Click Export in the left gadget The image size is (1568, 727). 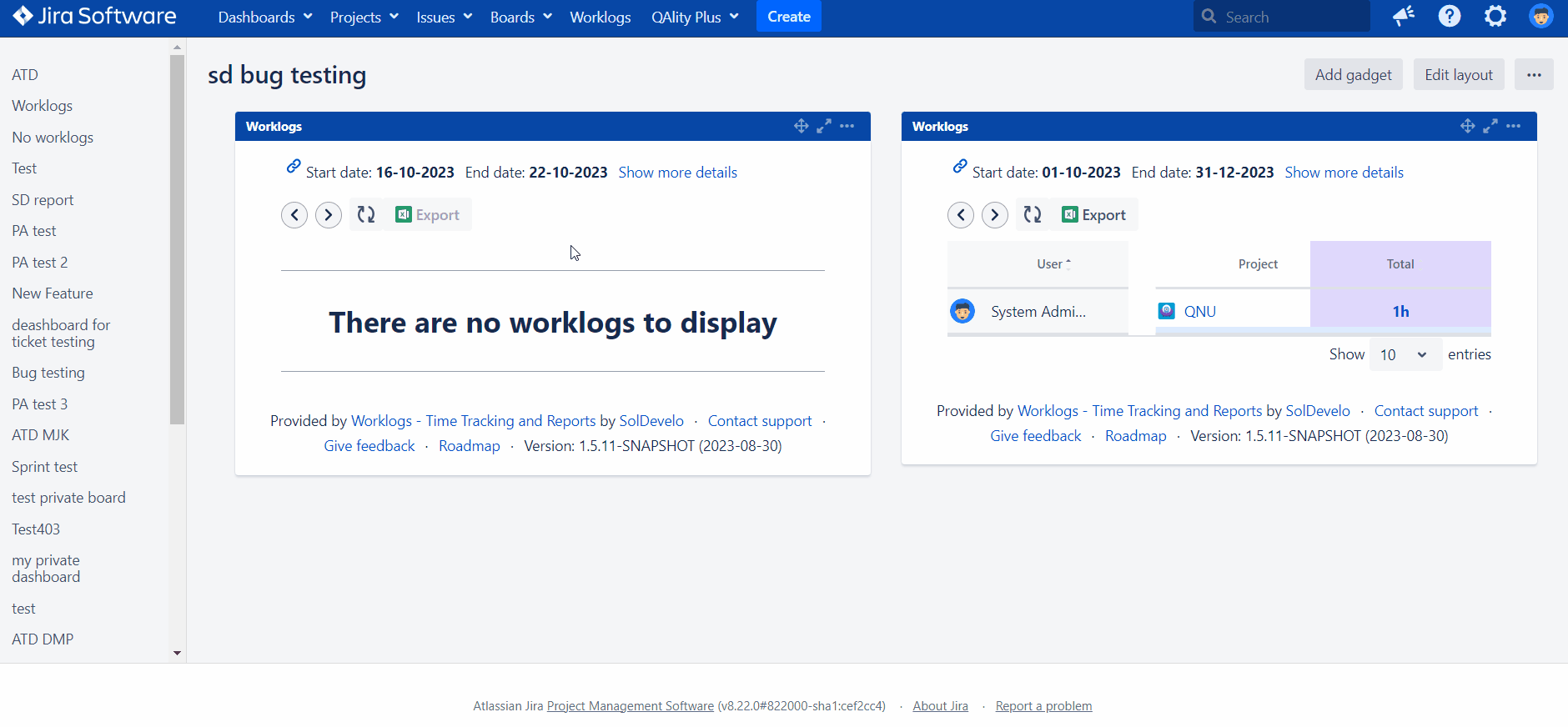pyautogui.click(x=428, y=214)
